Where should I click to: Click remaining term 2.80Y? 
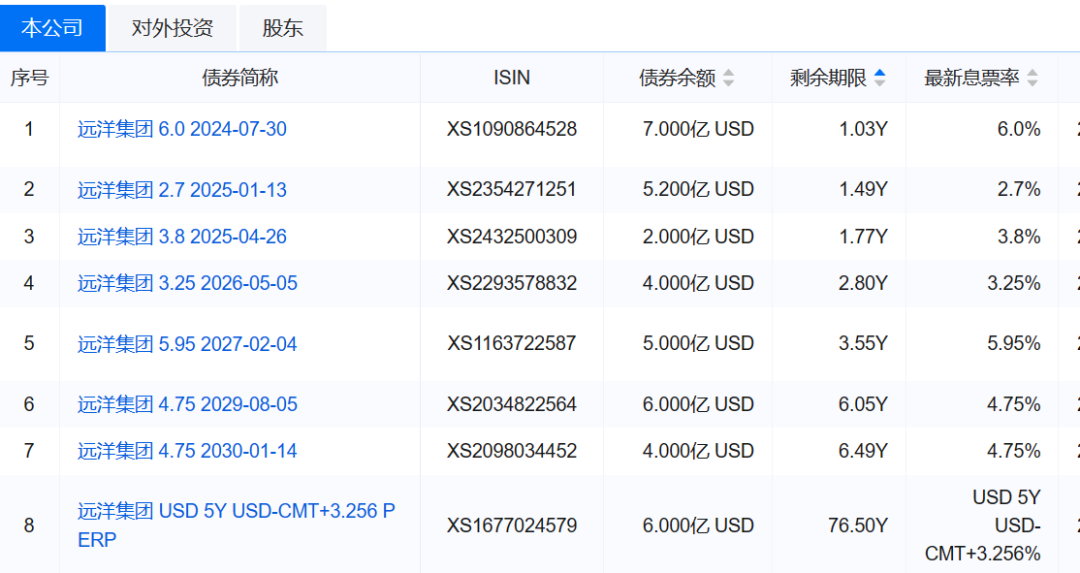pyautogui.click(x=863, y=283)
